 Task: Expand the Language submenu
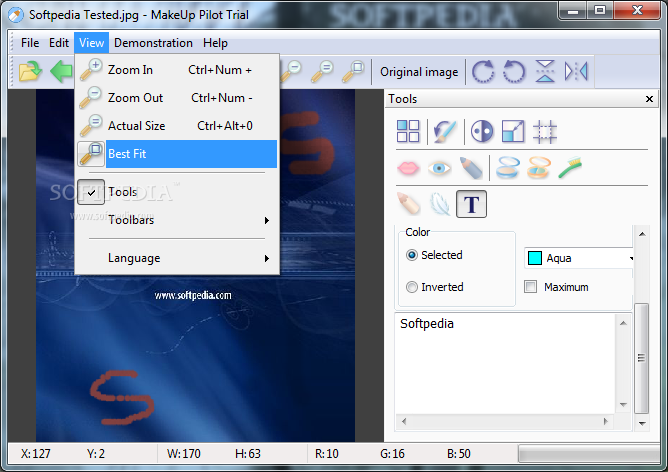[177, 258]
